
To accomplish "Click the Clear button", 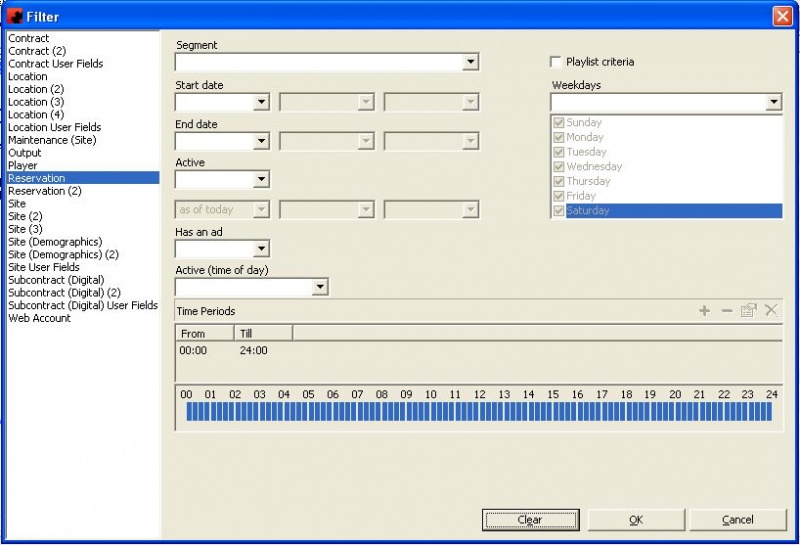I will coord(530,520).
